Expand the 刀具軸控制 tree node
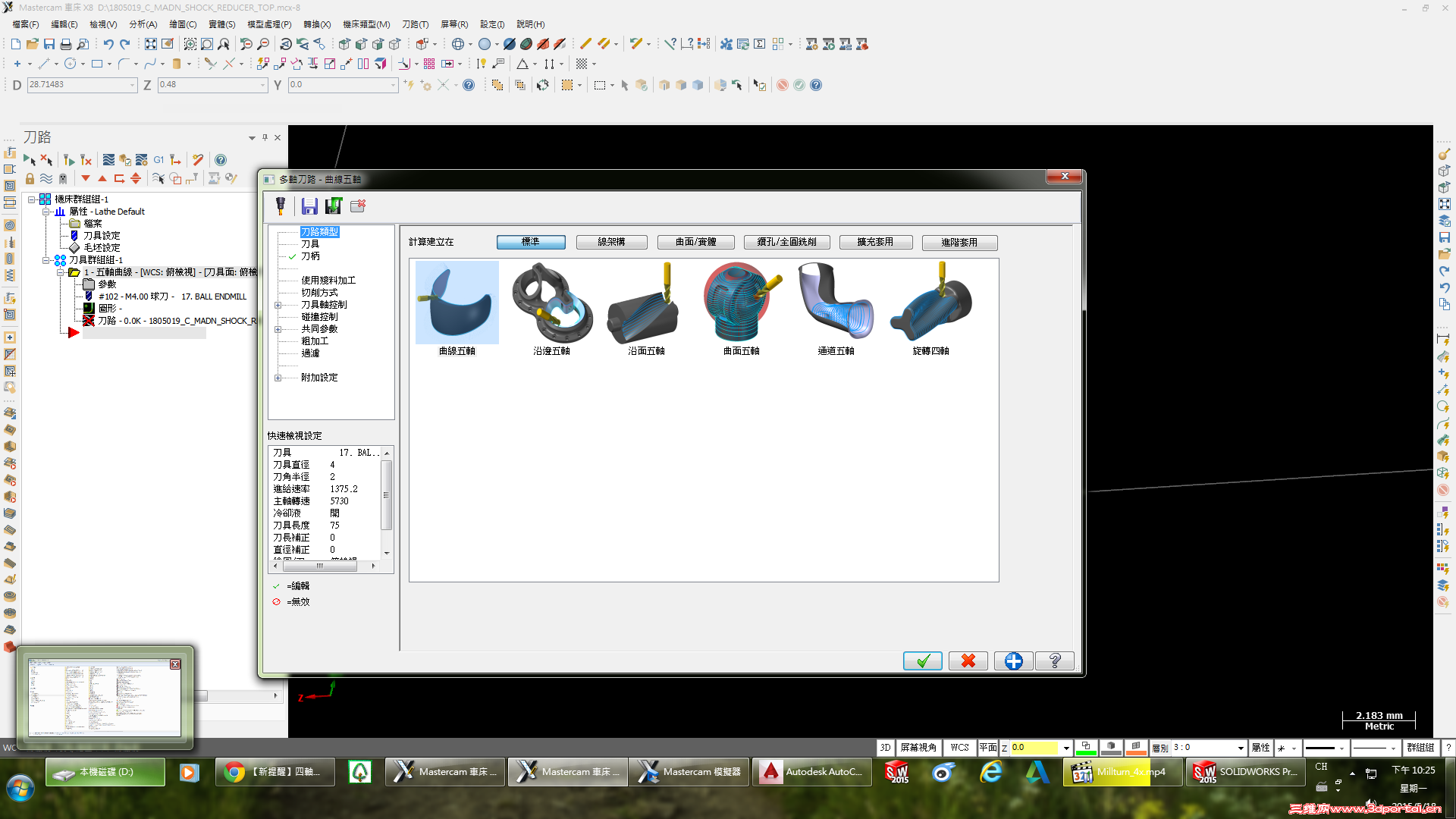1456x819 pixels. tap(278, 305)
